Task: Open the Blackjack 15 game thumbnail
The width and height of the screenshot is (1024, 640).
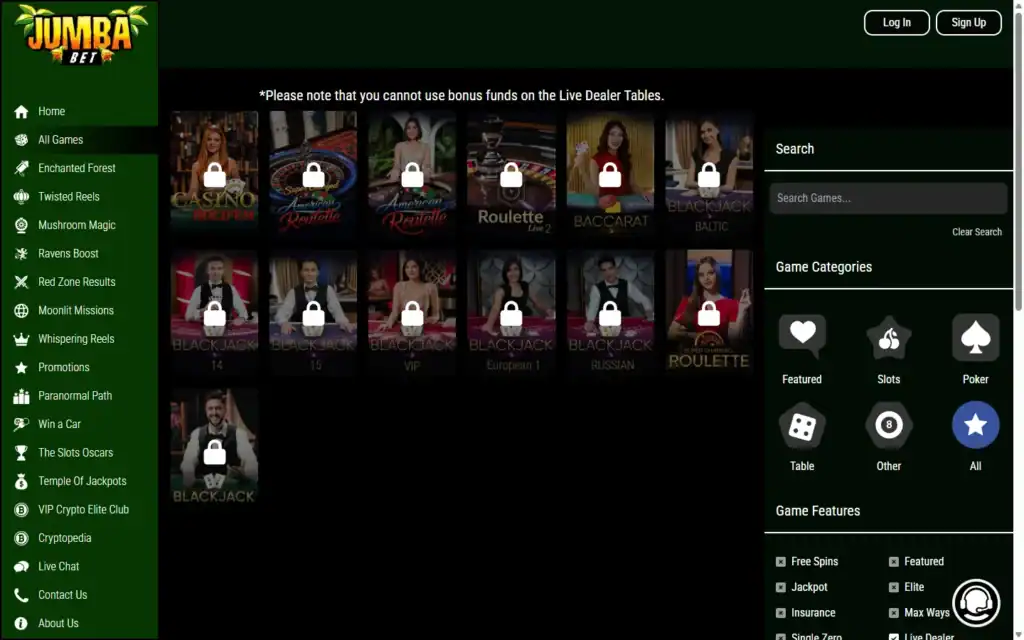Action: (313, 312)
